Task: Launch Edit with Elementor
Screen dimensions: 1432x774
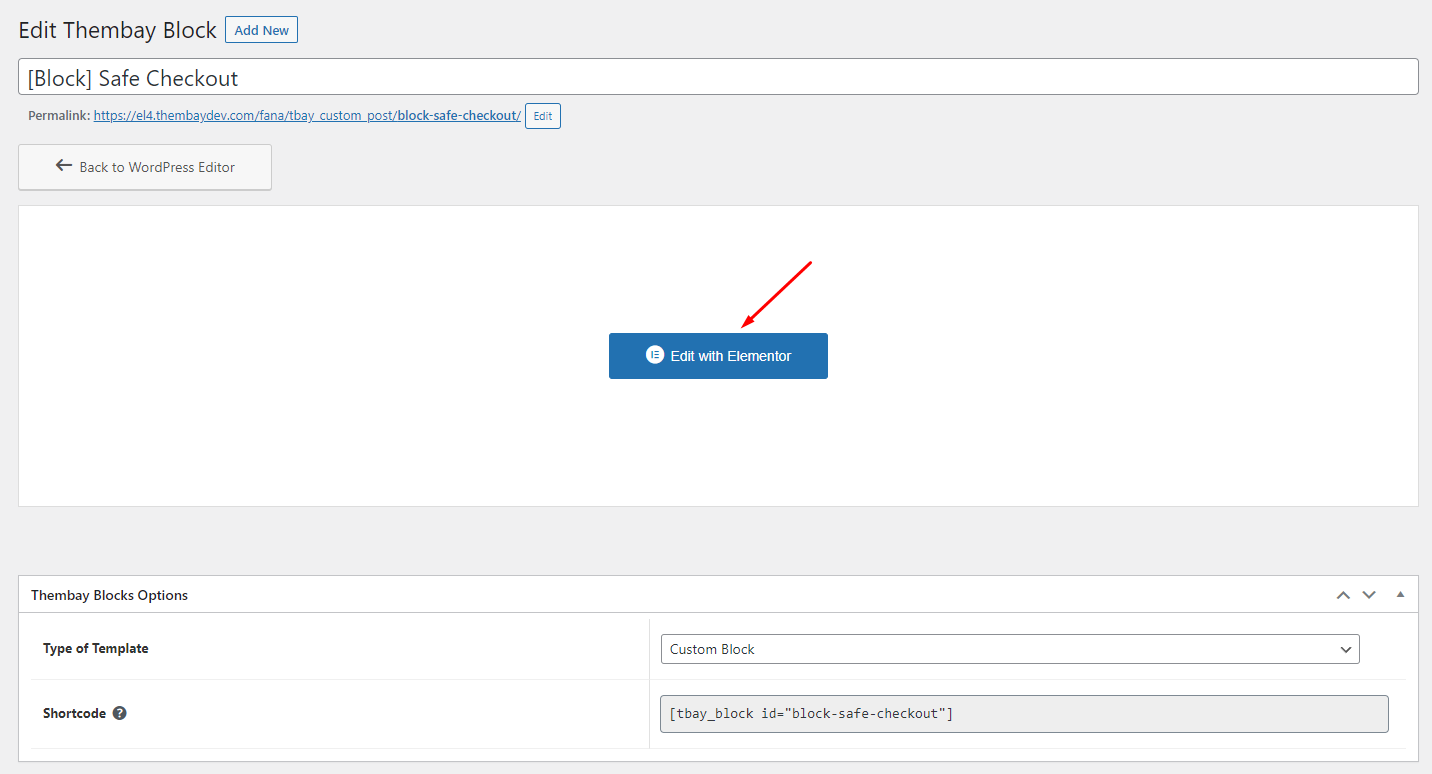Action: pos(718,356)
